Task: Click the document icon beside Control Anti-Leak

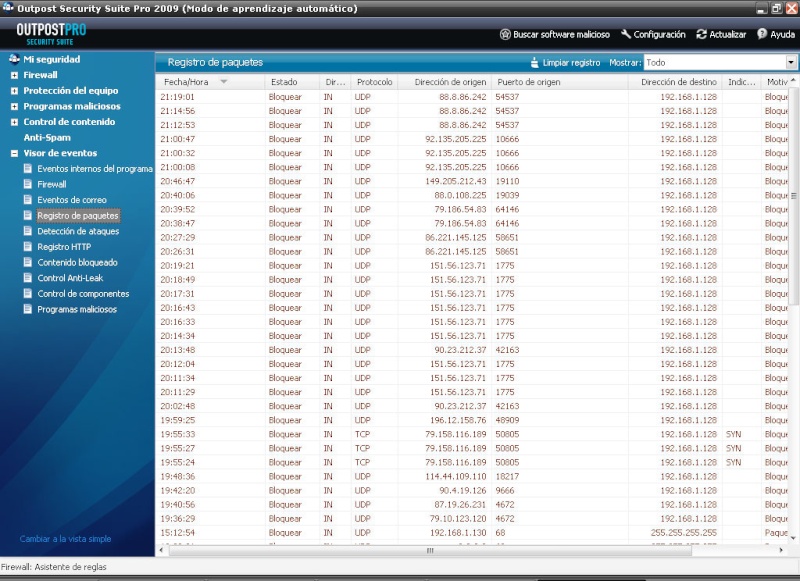Action: tap(28, 278)
